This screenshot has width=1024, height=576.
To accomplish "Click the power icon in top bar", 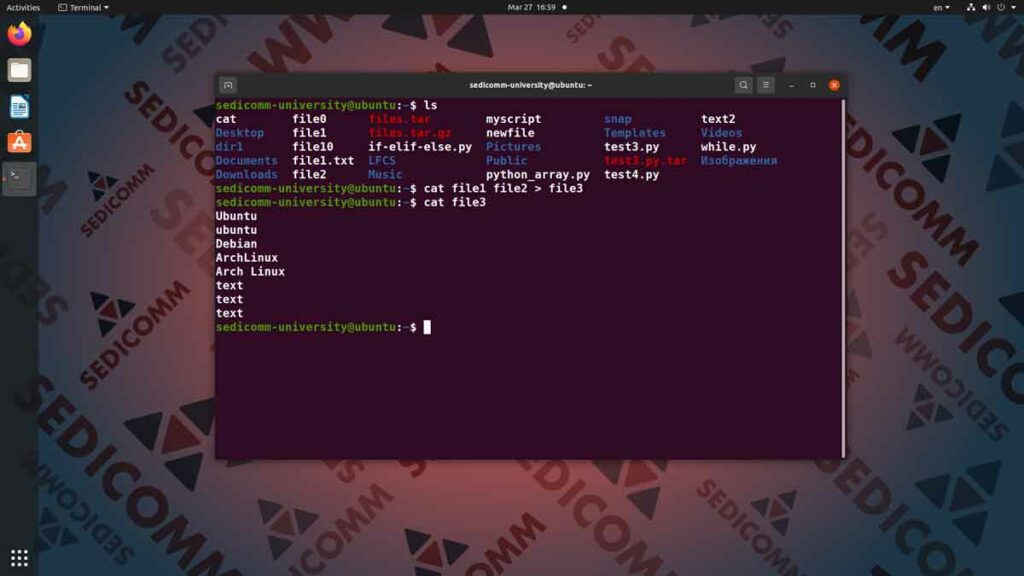I will click(1001, 7).
